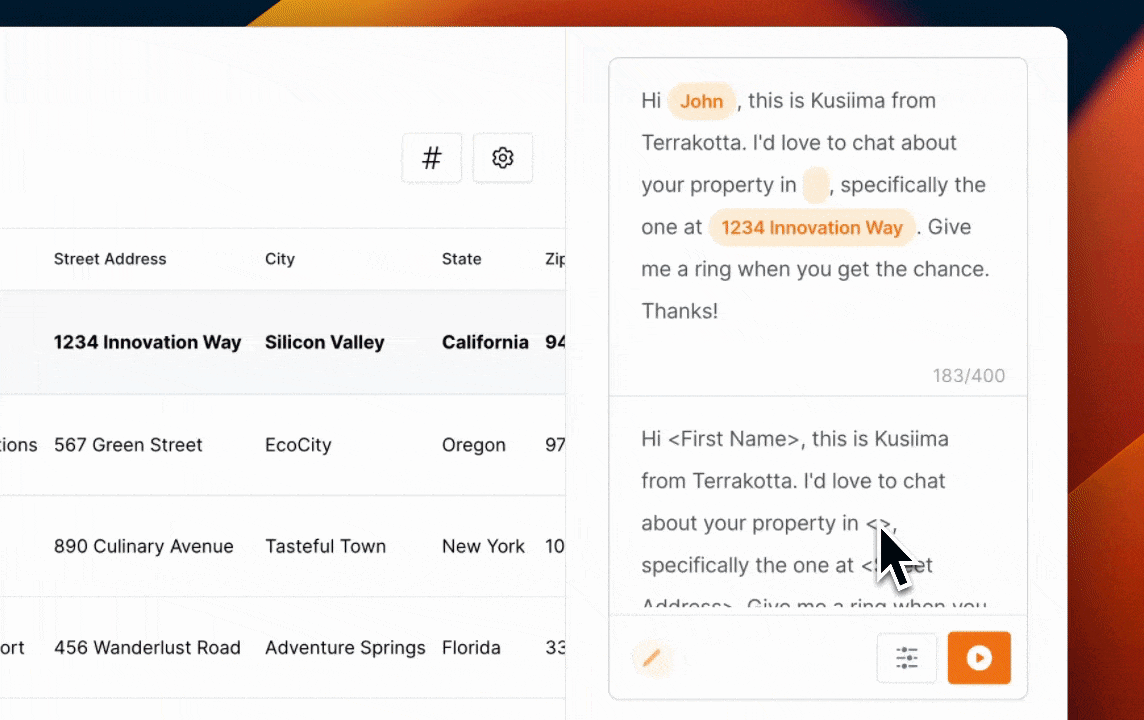Click the State column header

[461, 259]
